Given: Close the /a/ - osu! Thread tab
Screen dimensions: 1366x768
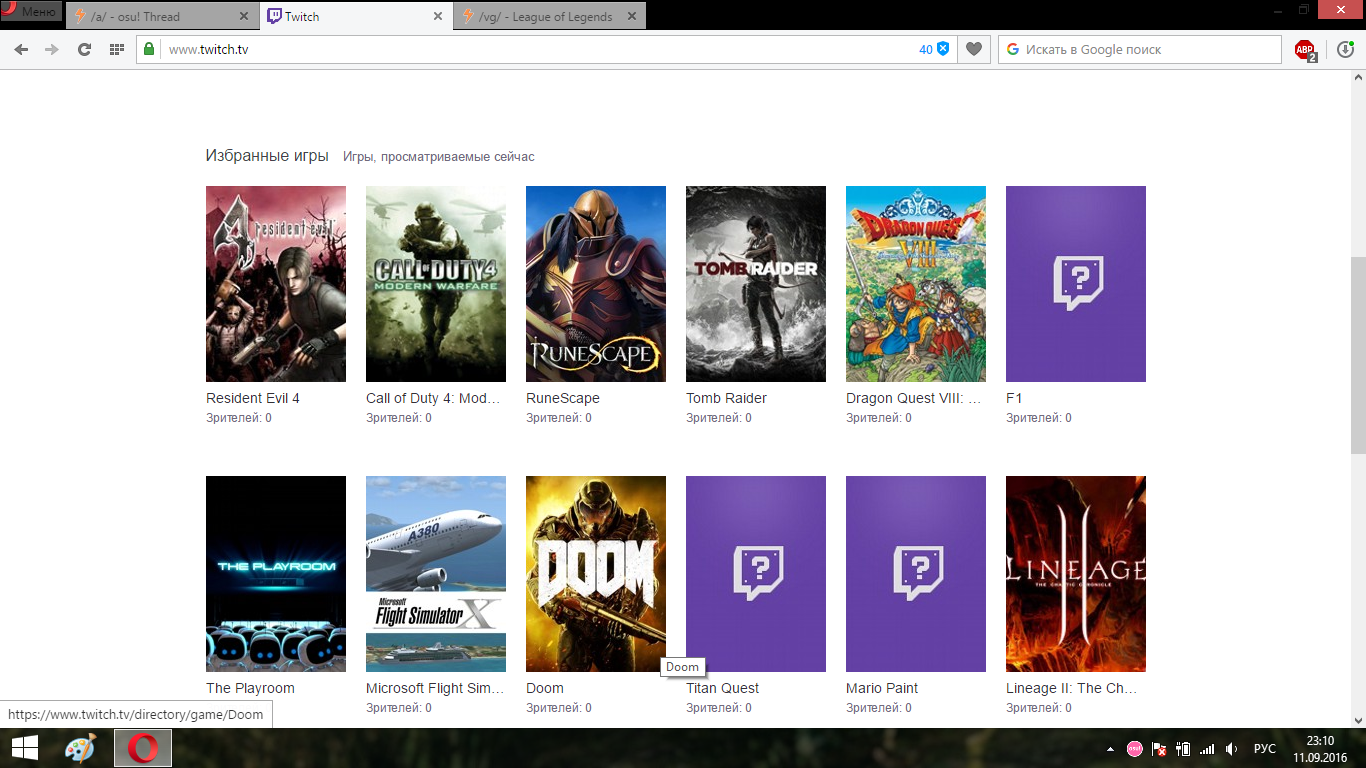Looking at the screenshot, I should tap(243, 17).
